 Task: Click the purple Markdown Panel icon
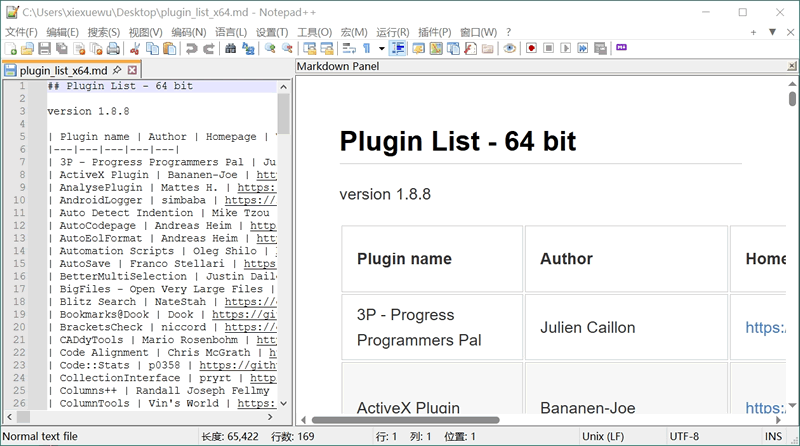click(621, 48)
